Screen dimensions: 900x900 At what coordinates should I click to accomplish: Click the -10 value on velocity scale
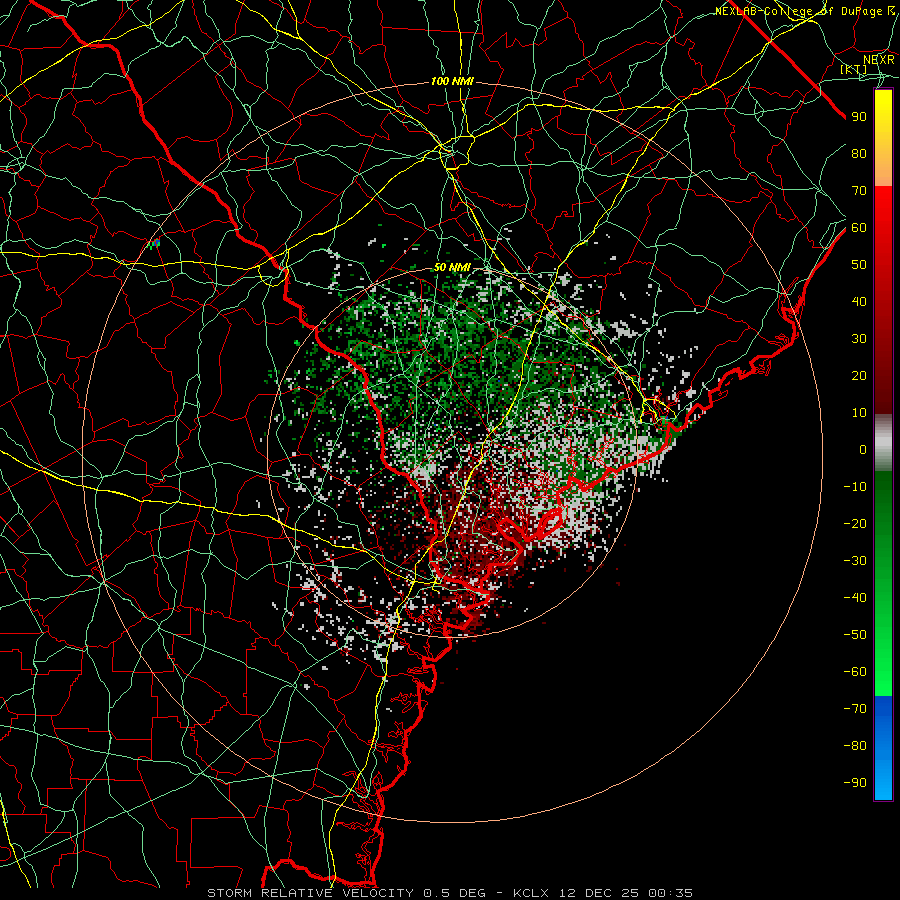point(855,487)
